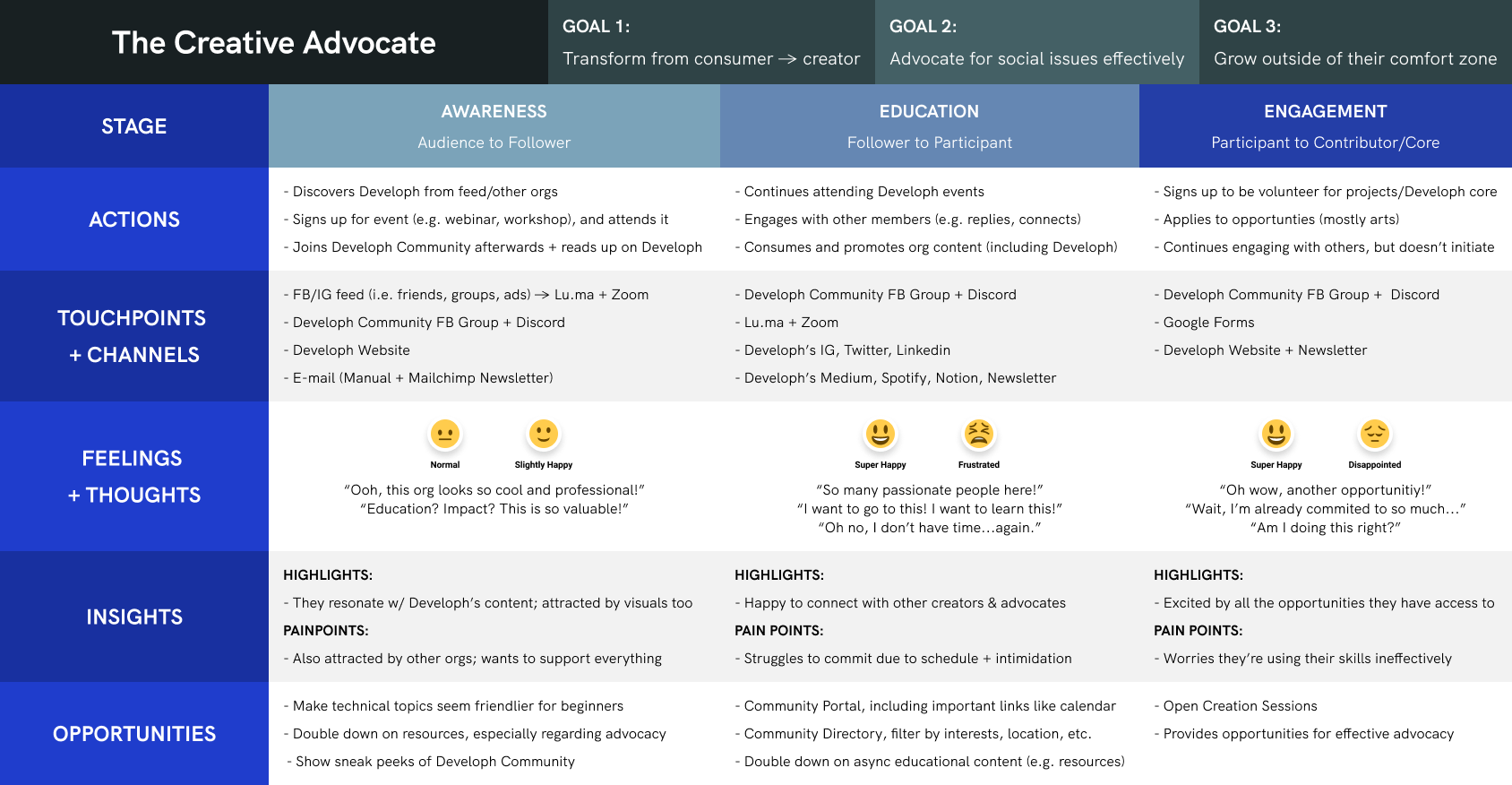This screenshot has width=1512, height=785.
Task: Select the Super Happy emoji under Engagement
Action: coord(1276,435)
